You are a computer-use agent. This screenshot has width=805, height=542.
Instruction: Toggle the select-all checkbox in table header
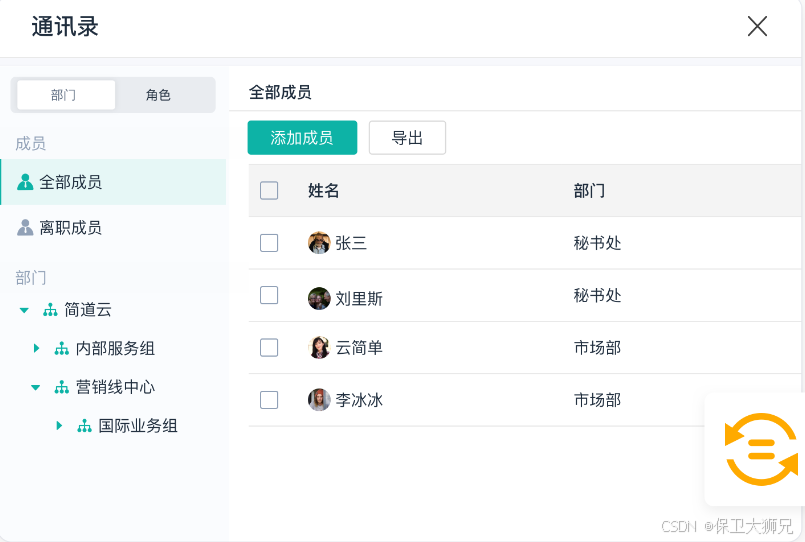269,191
